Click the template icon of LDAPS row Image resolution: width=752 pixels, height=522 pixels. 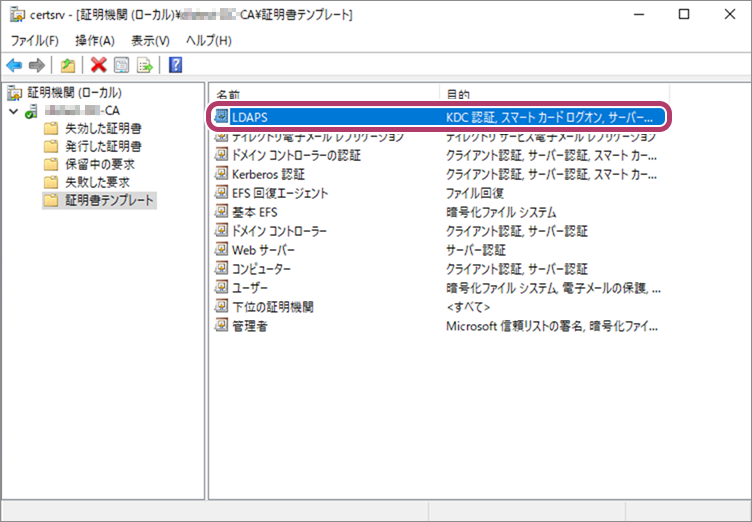(221, 117)
